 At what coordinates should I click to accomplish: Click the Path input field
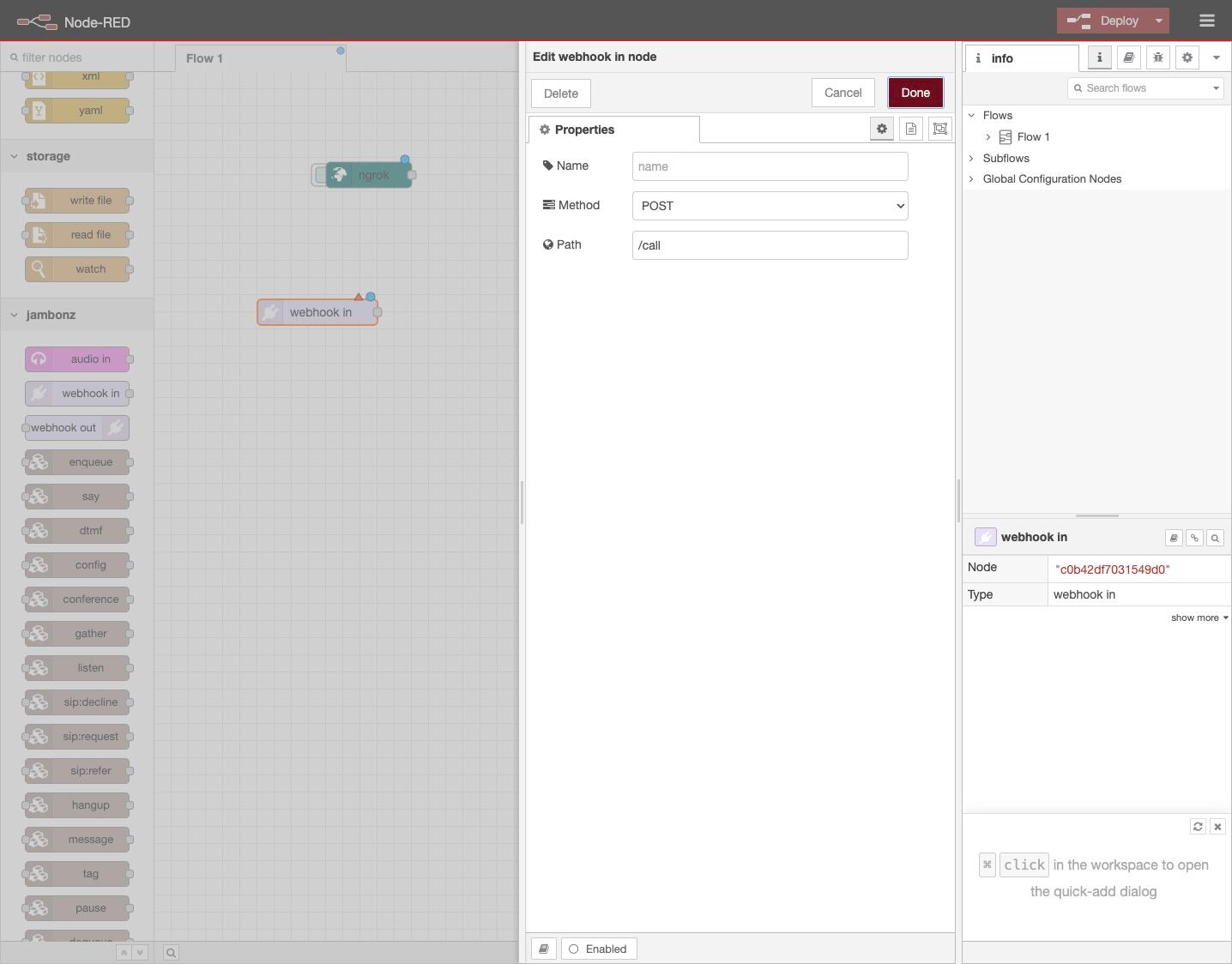click(770, 245)
